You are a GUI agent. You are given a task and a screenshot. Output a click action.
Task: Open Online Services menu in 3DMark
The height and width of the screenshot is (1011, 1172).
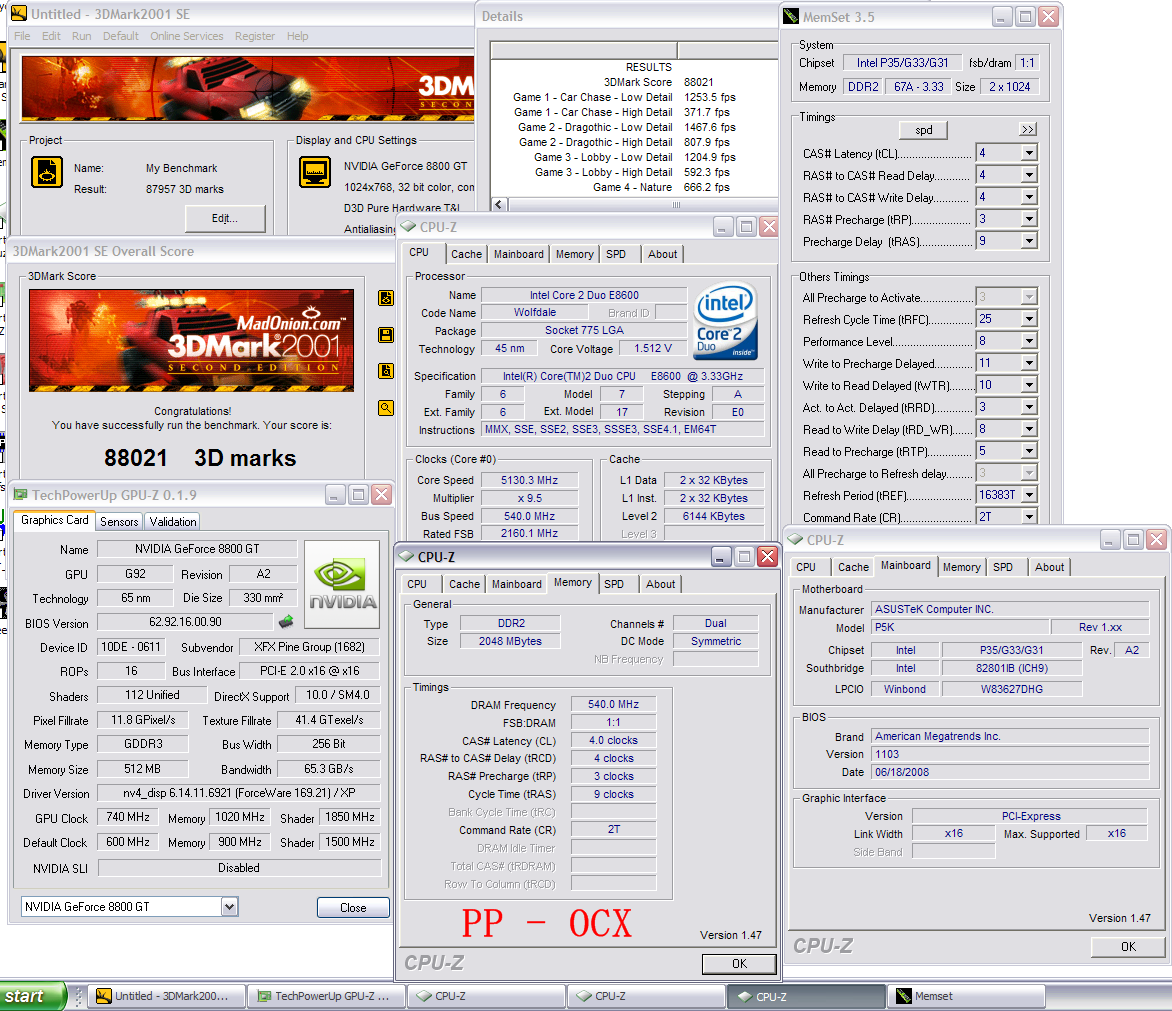pos(187,36)
